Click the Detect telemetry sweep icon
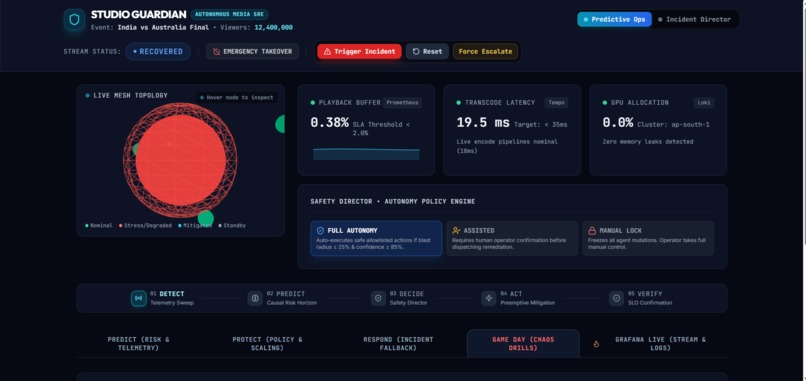 [139, 298]
